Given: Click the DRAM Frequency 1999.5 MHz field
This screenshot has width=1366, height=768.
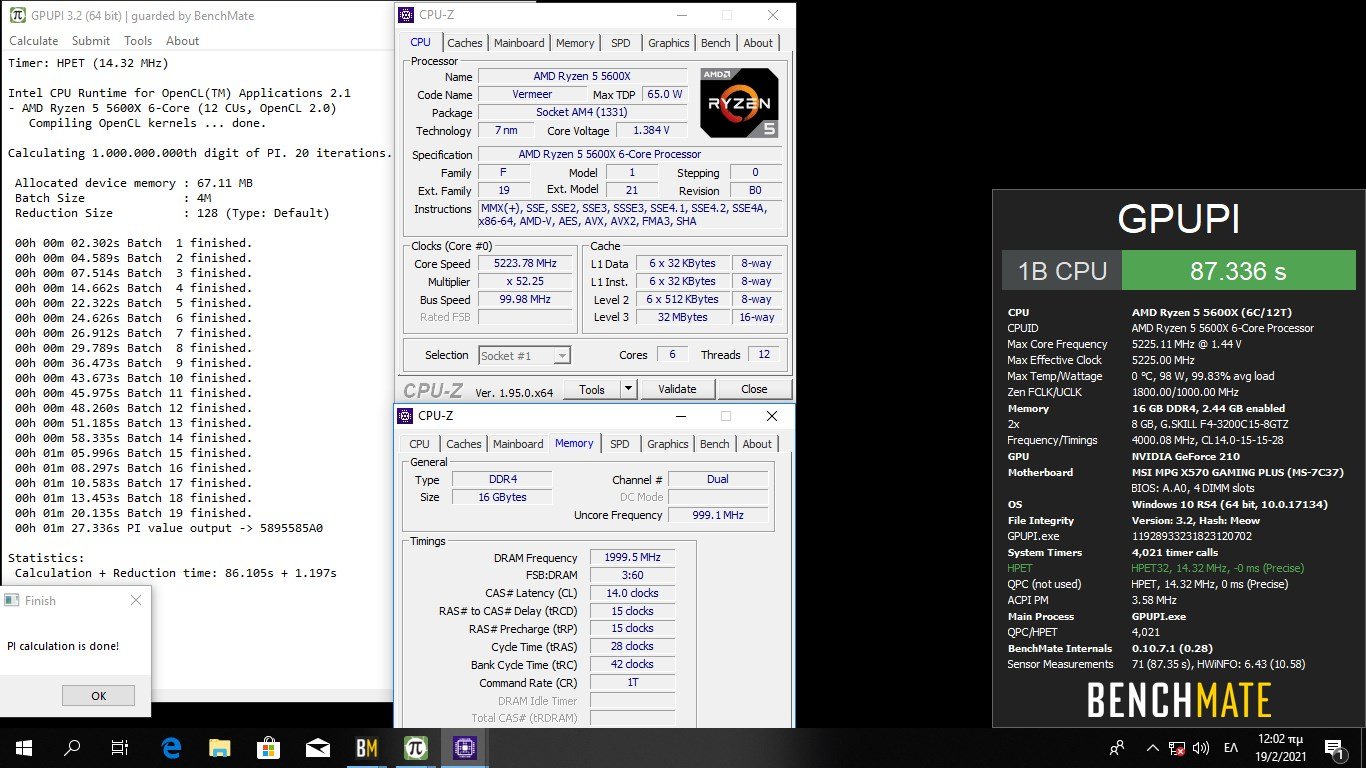Looking at the screenshot, I should click(632, 558).
